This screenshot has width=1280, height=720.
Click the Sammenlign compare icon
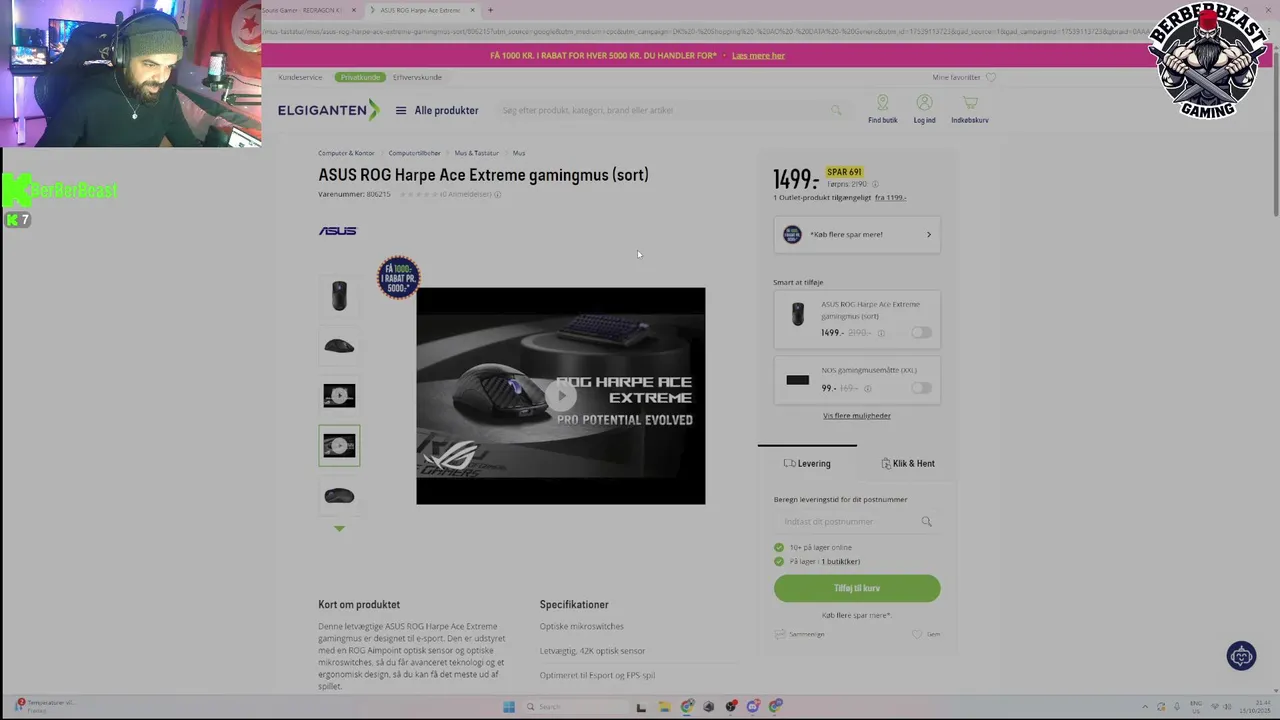[x=780, y=634]
